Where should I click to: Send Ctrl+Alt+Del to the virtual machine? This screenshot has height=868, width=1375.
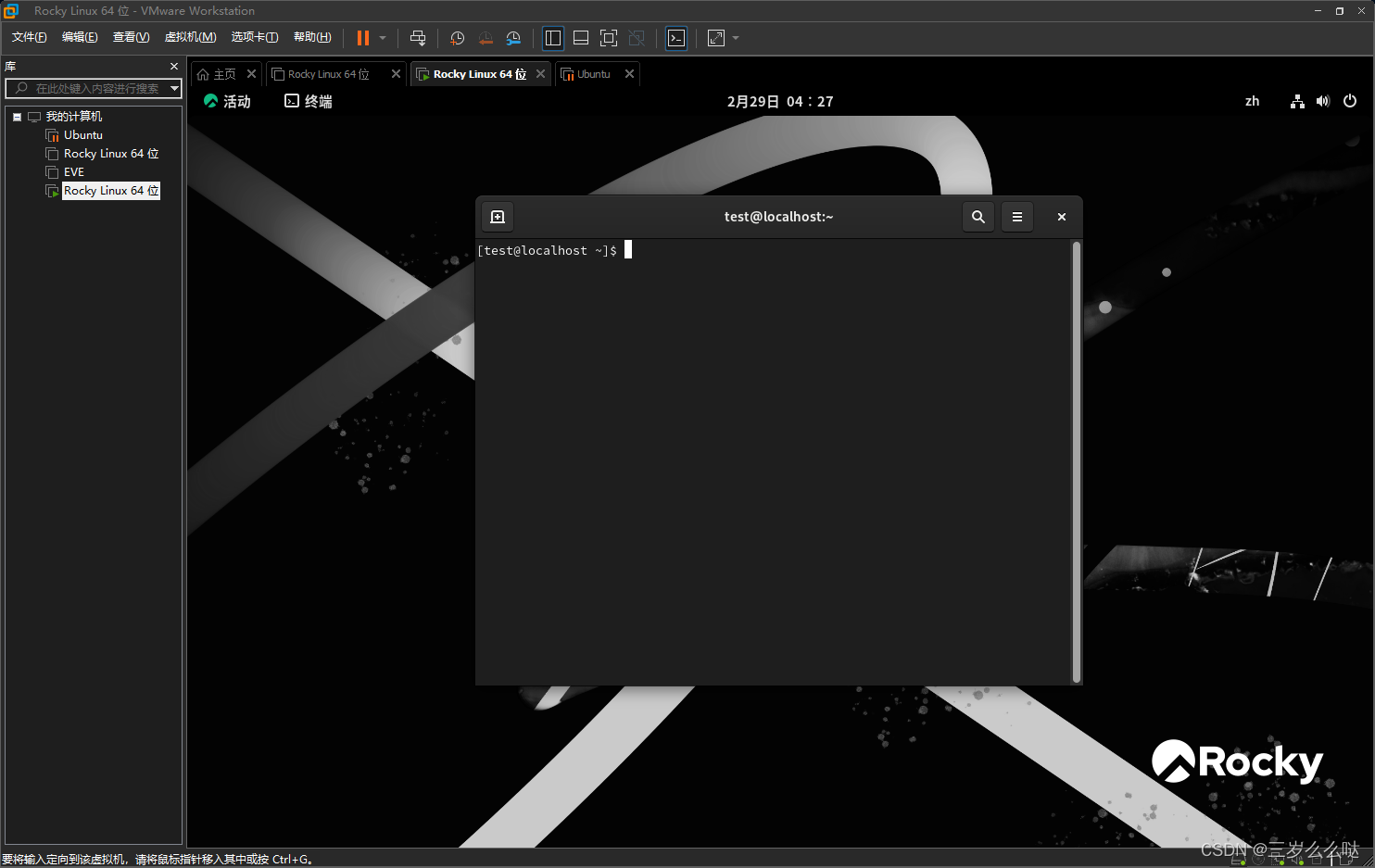[x=418, y=38]
